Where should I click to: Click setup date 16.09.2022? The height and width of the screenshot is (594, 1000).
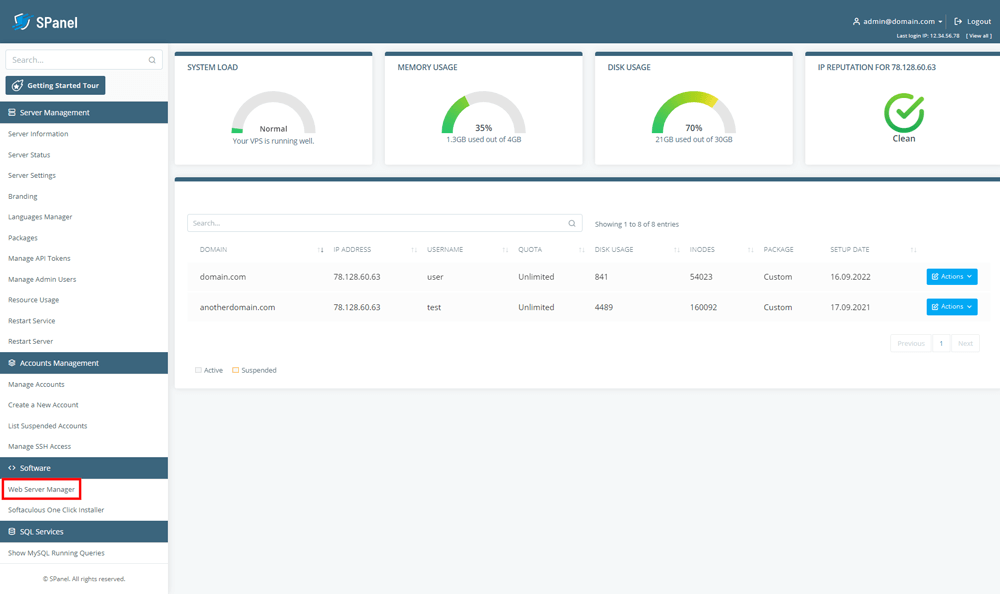[x=850, y=277]
